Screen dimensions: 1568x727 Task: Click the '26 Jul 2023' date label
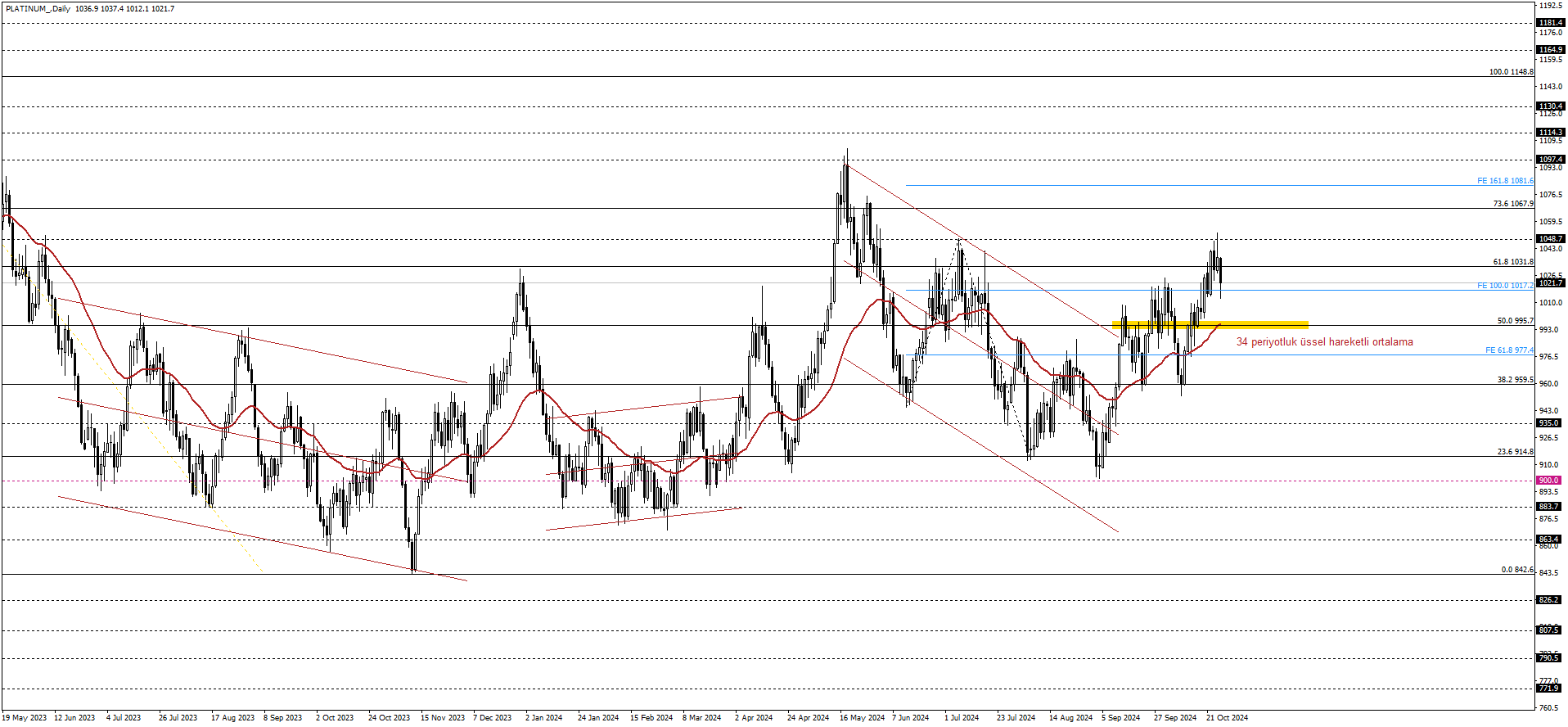(x=178, y=718)
